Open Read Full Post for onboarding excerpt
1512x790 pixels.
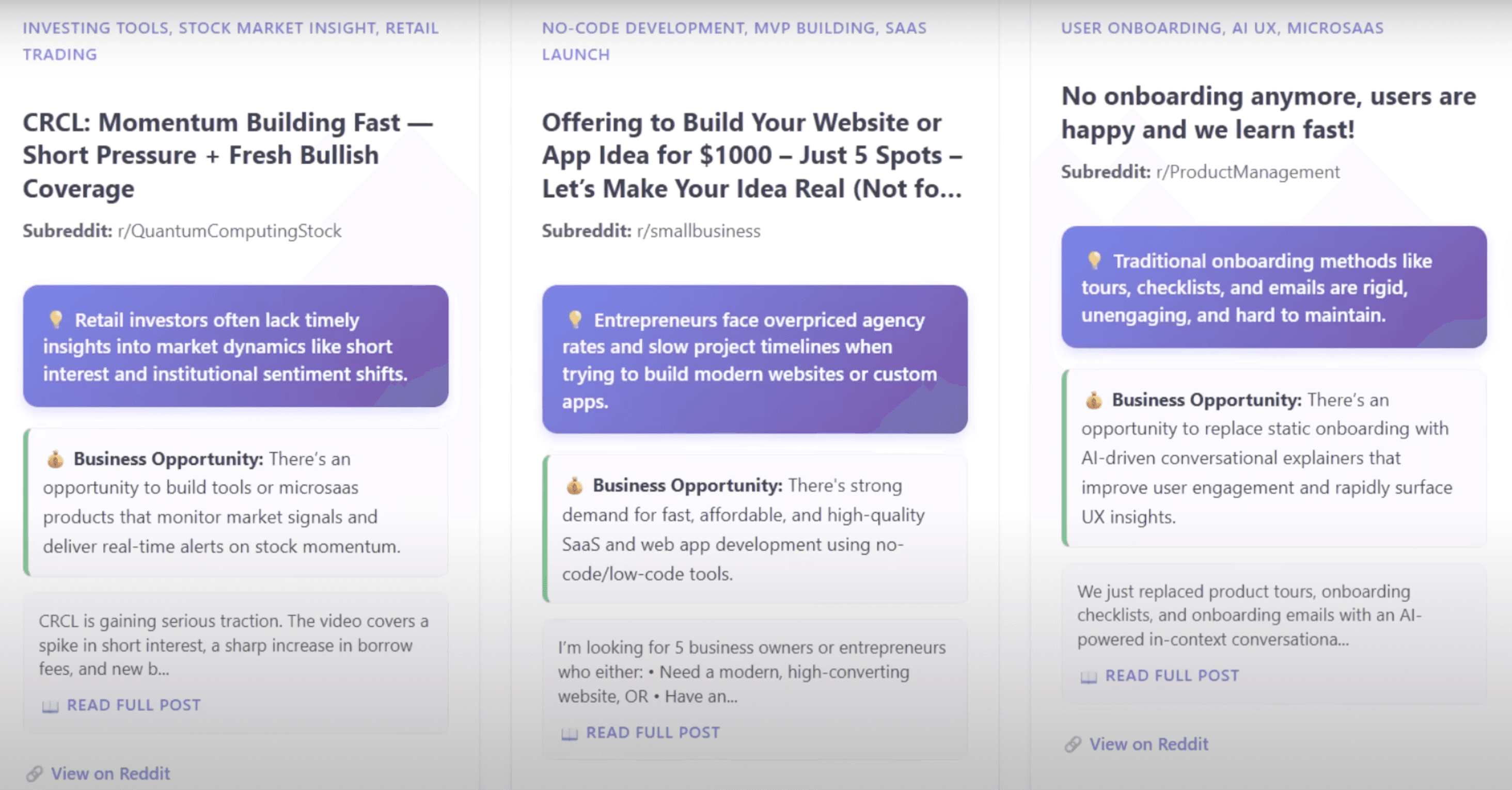click(1172, 675)
